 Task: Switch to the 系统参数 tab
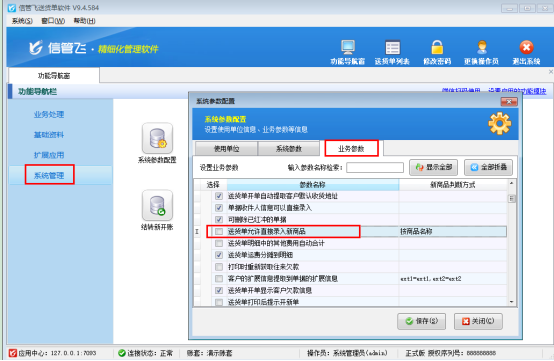click(289, 149)
